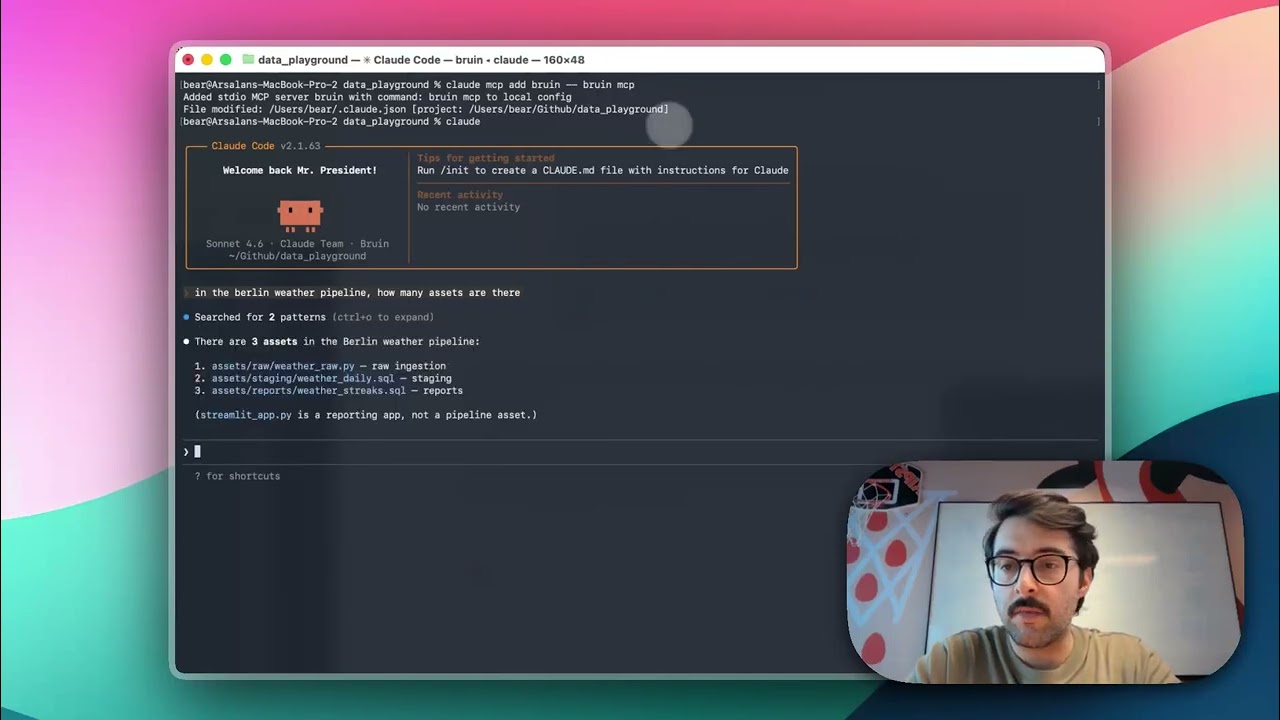Click 'Run /init to create a CLAUDE.md' tip
The height and width of the screenshot is (720, 1280).
tap(603, 170)
